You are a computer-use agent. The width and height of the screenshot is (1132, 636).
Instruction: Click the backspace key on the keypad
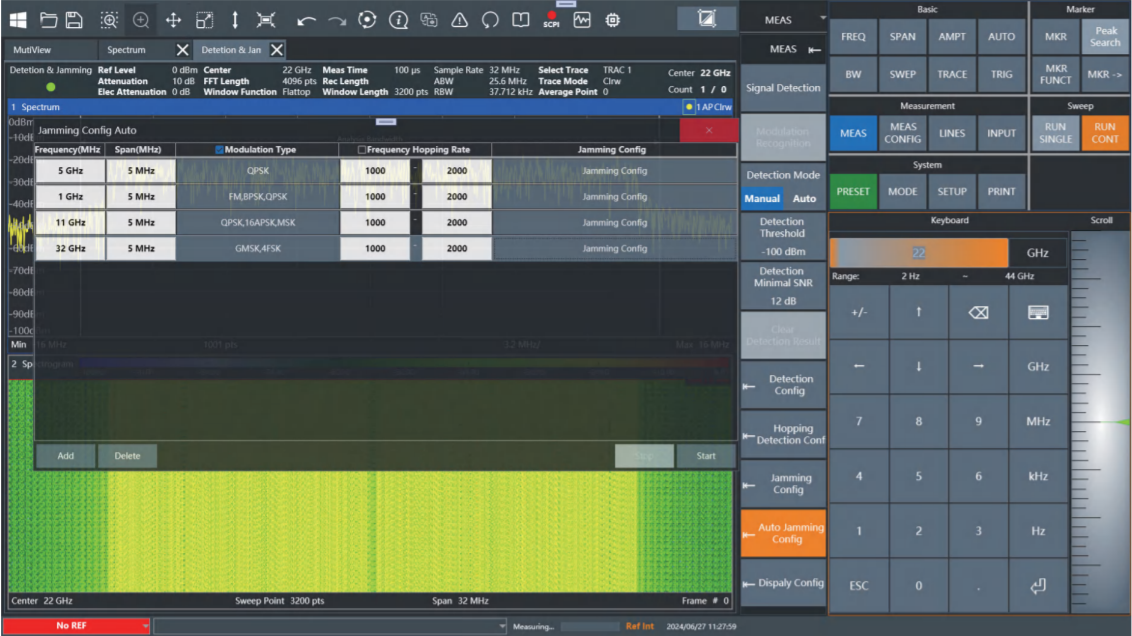pyautogui.click(x=978, y=313)
